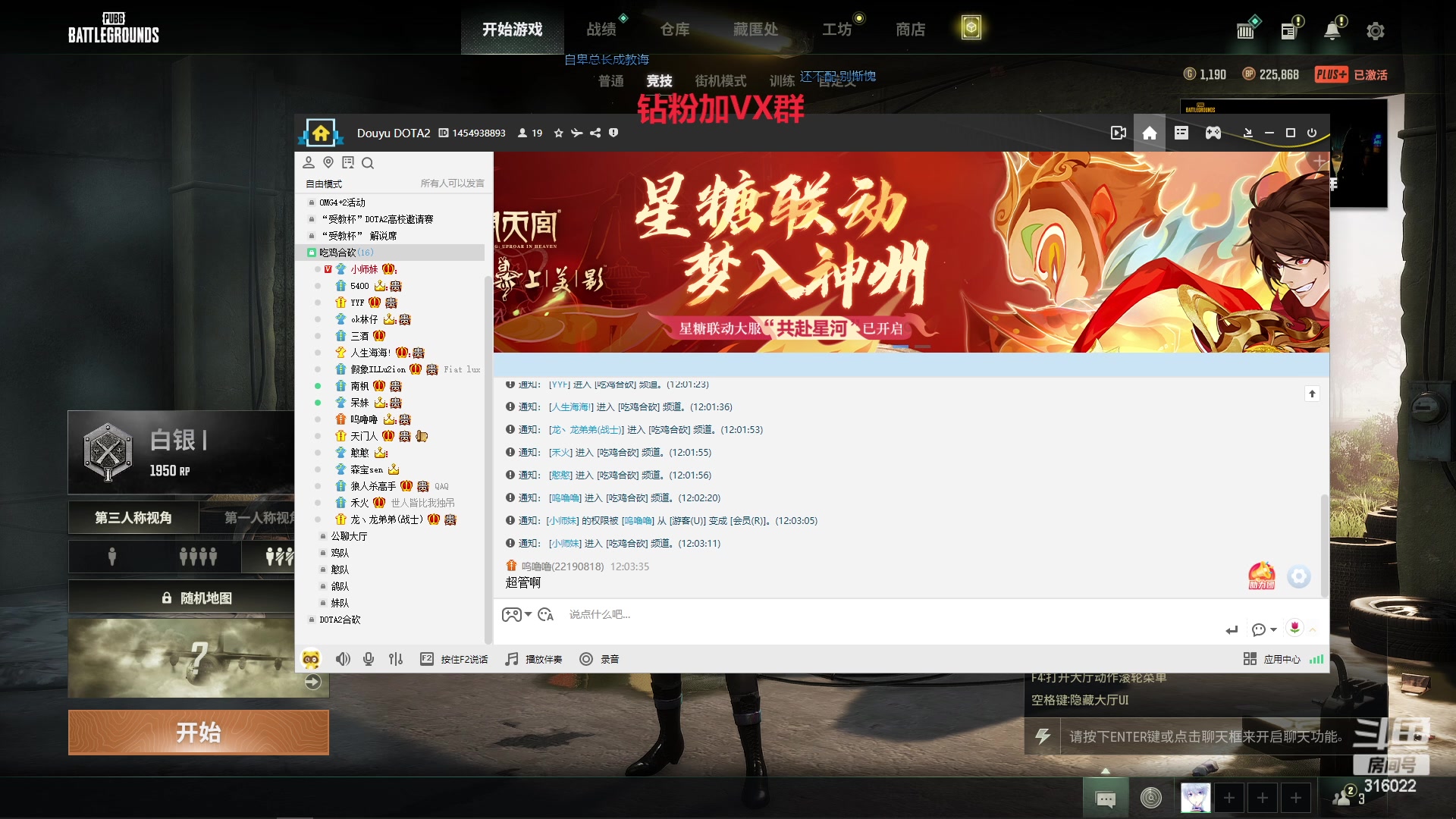1456x819 pixels.
Task: Toggle the microphone icon
Action: [369, 659]
